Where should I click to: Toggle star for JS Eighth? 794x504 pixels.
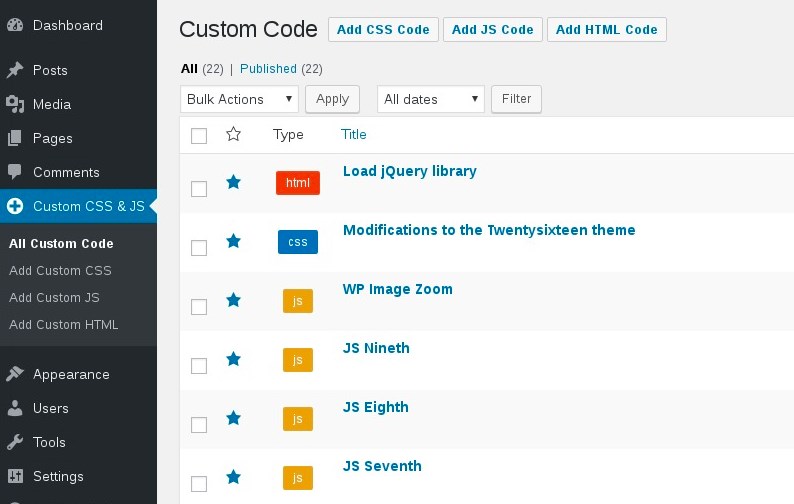click(x=233, y=417)
